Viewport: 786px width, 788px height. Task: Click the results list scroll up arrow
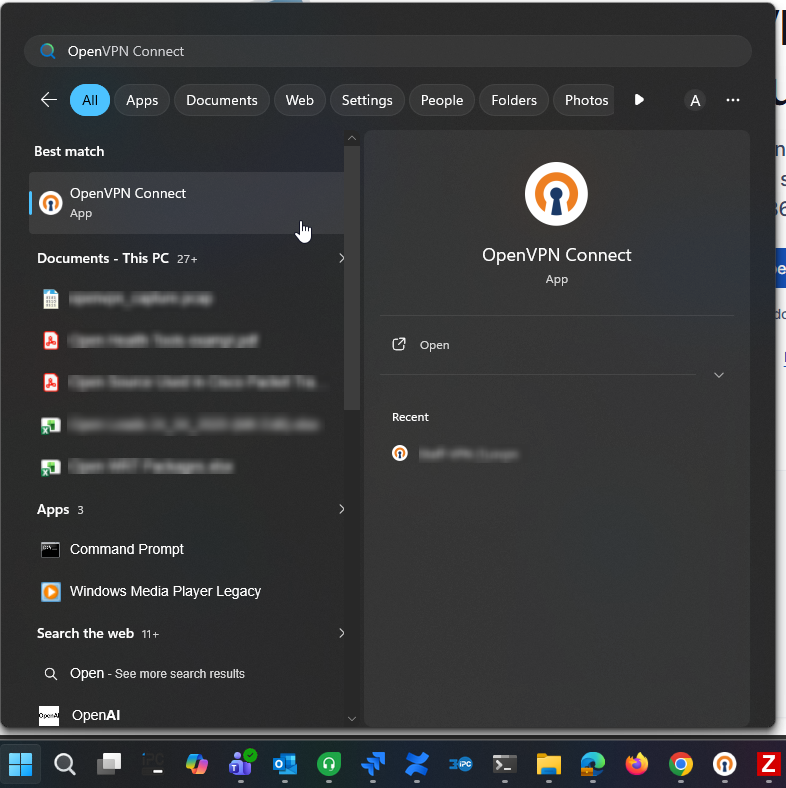click(x=352, y=138)
